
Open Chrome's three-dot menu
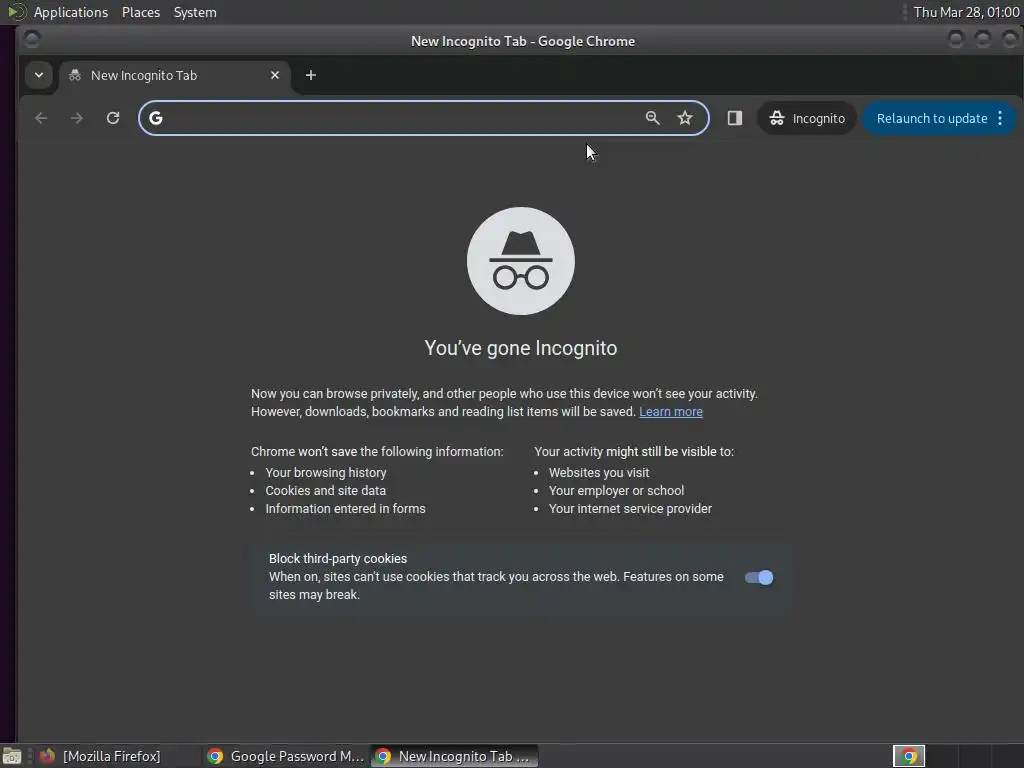click(x=1000, y=118)
